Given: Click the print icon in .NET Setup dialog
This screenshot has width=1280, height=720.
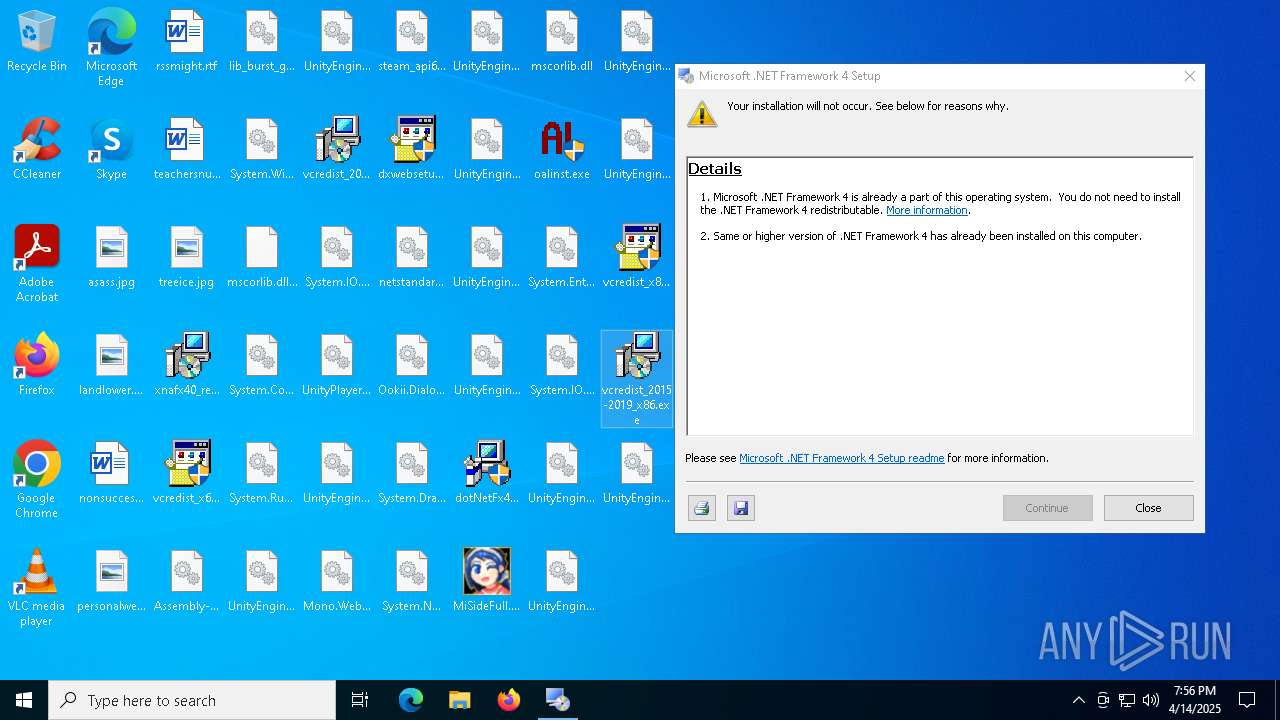Looking at the screenshot, I should [702, 508].
